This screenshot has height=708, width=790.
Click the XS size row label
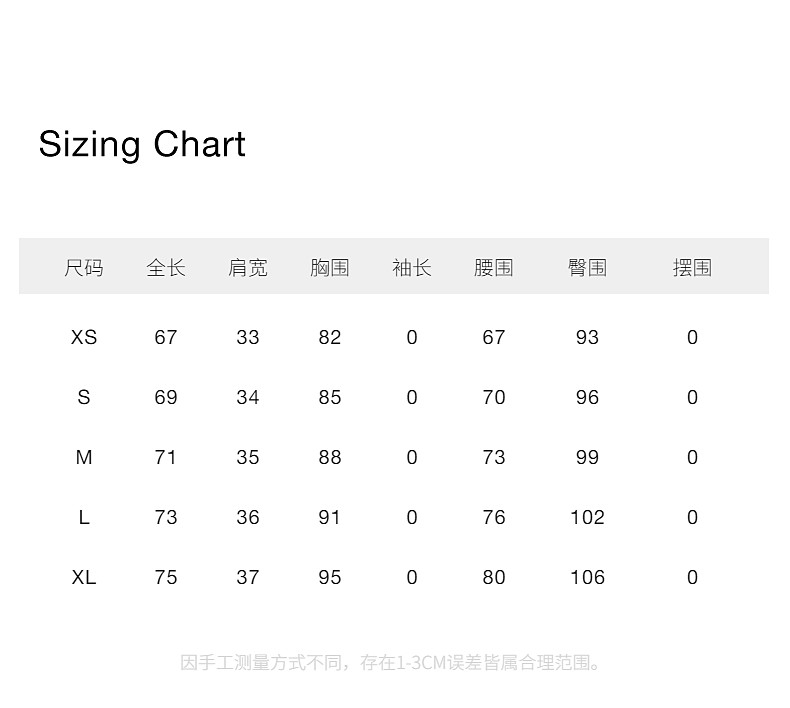[x=84, y=338]
